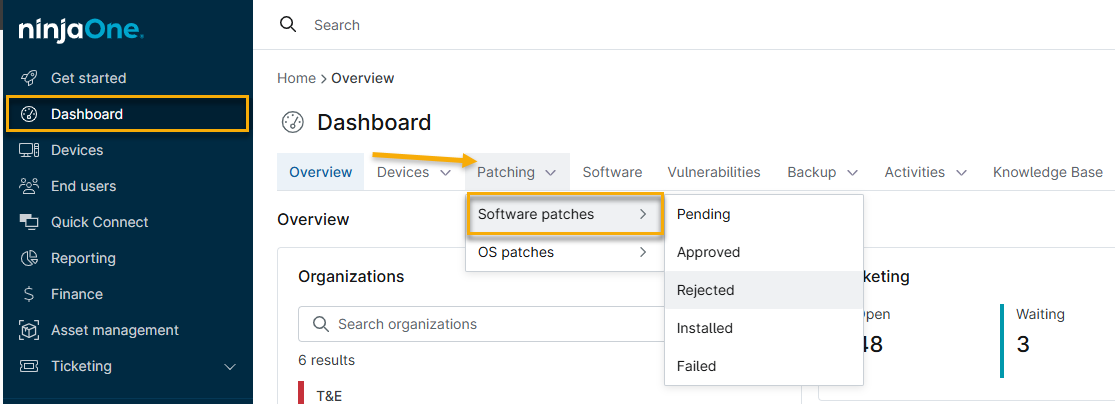The width and height of the screenshot is (1115, 404).
Task: Click the Home breadcrumb link
Action: click(x=296, y=78)
